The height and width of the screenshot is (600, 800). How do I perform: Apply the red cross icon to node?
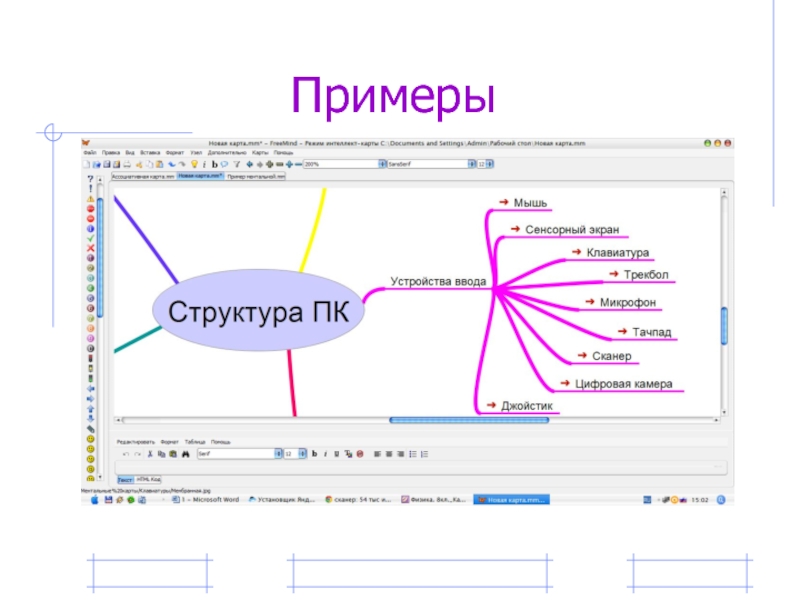(90, 248)
